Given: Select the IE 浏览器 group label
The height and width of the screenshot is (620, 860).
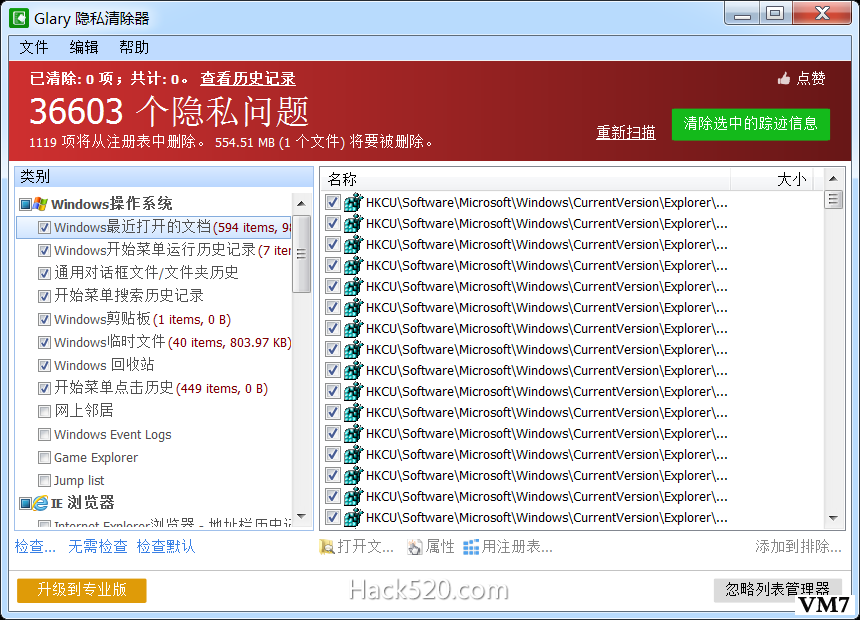Looking at the screenshot, I should 83,503.
